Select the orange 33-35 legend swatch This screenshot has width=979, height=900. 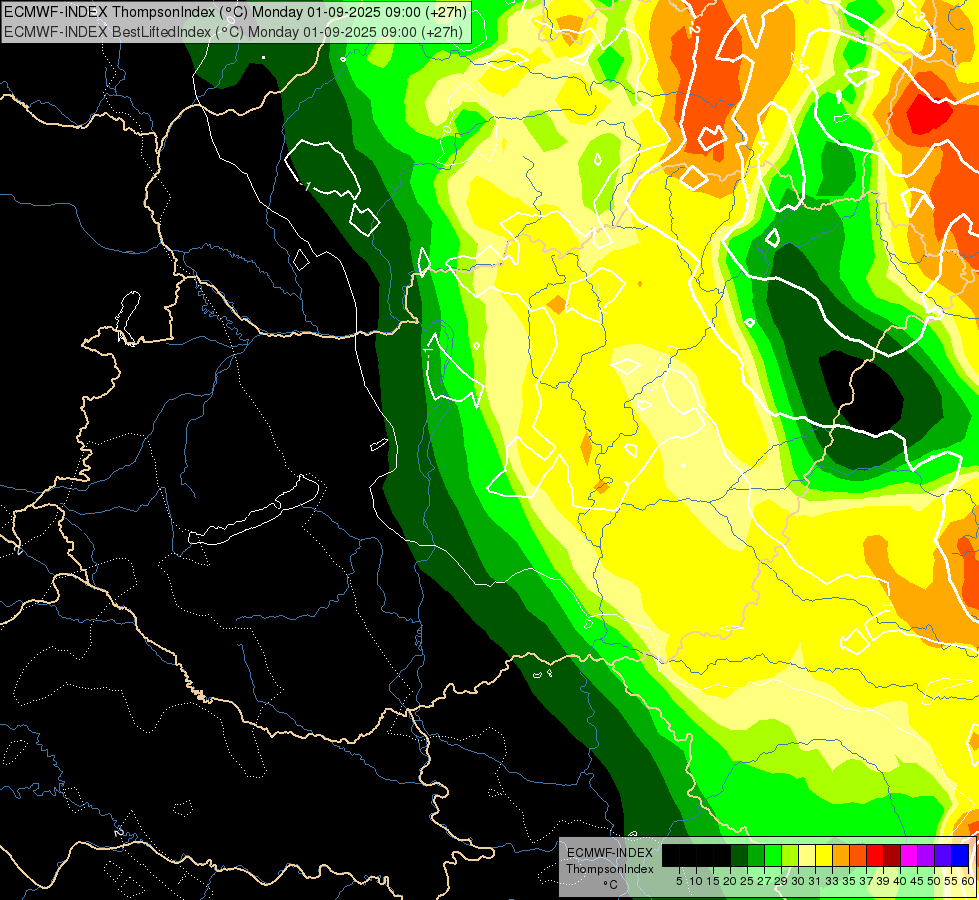pyautogui.click(x=841, y=855)
